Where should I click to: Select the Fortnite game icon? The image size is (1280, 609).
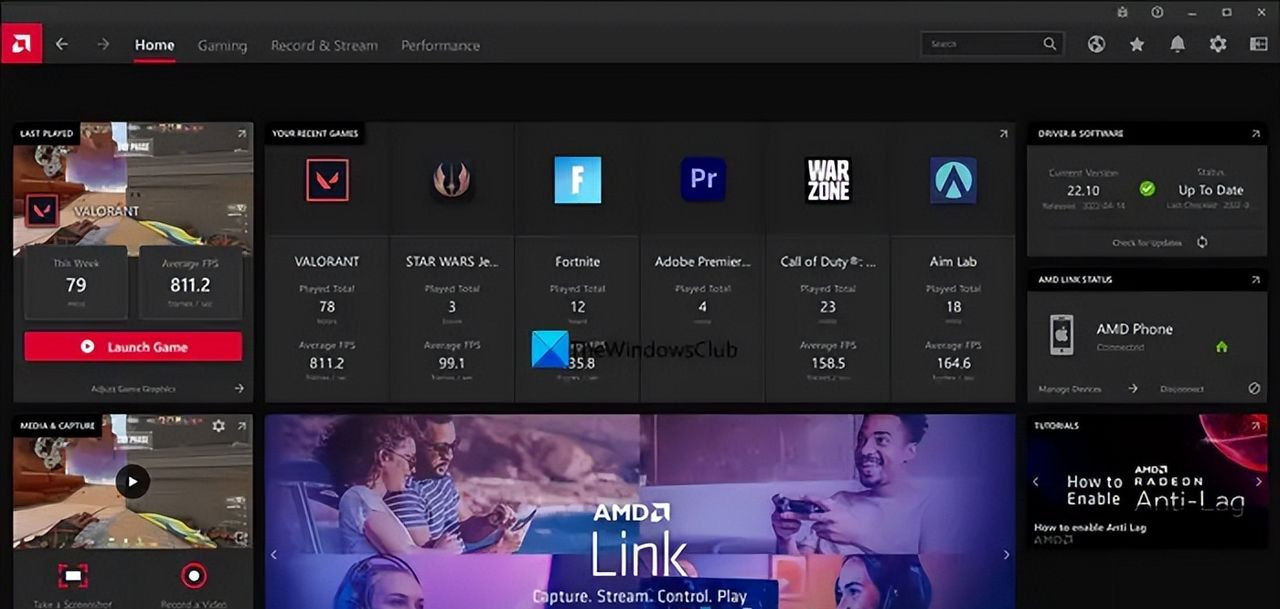[578, 180]
